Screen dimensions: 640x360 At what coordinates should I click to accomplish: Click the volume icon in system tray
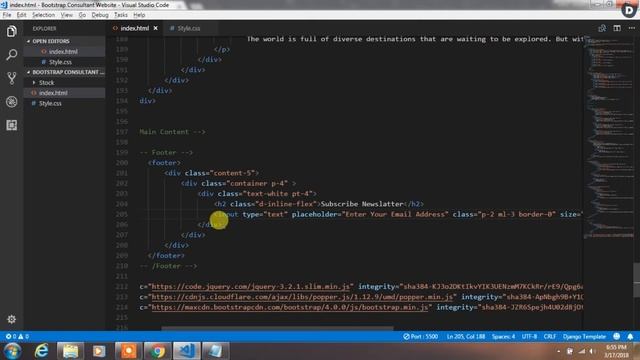point(591,351)
